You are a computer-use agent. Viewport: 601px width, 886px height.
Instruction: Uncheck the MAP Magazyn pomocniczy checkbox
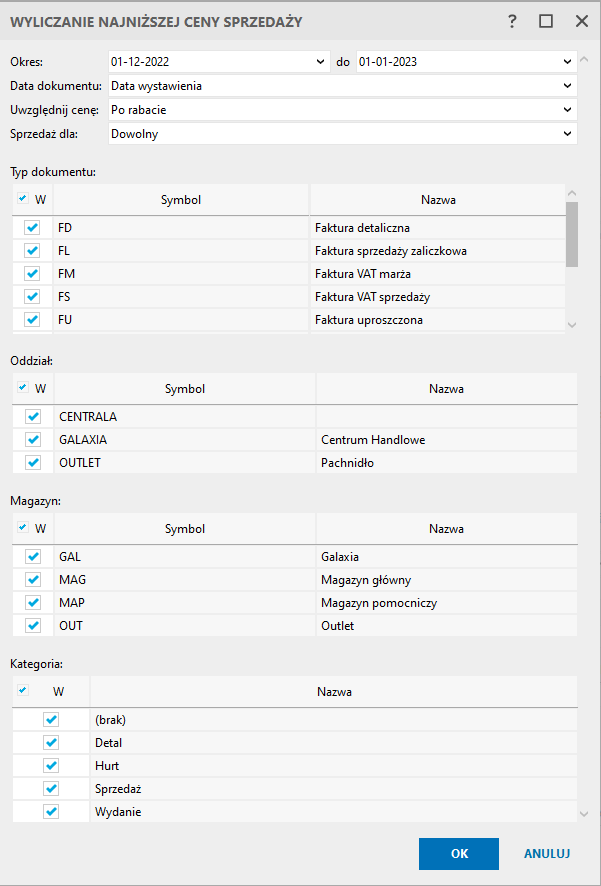coord(33,603)
